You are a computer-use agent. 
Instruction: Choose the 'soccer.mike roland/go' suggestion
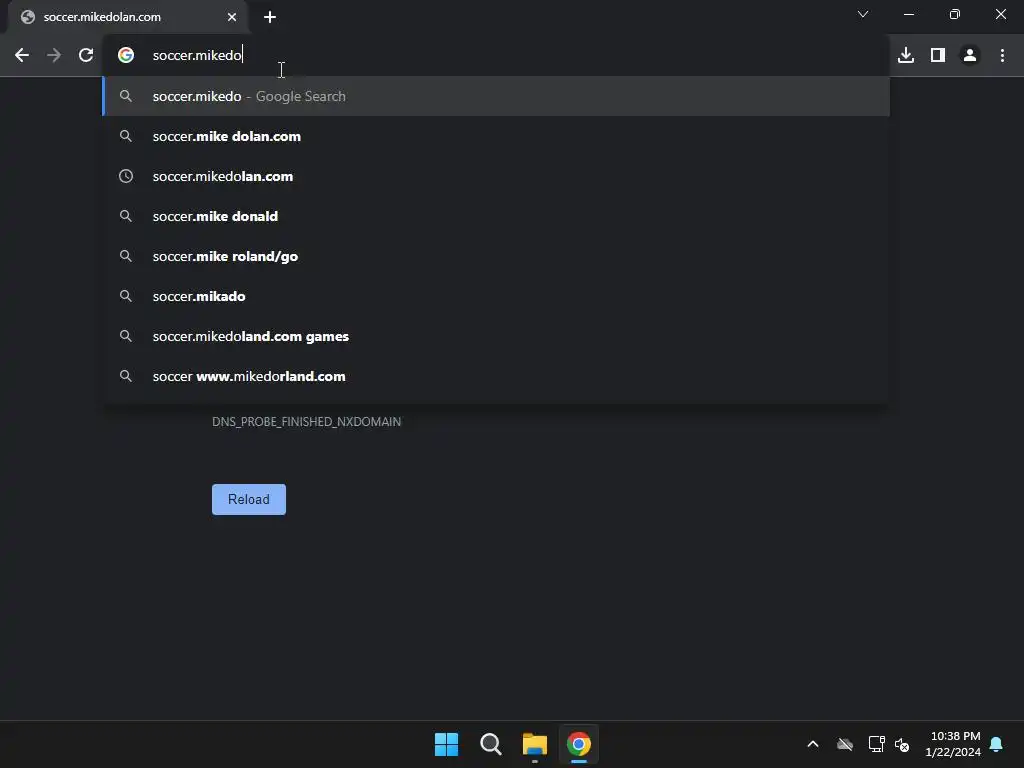coord(496,256)
